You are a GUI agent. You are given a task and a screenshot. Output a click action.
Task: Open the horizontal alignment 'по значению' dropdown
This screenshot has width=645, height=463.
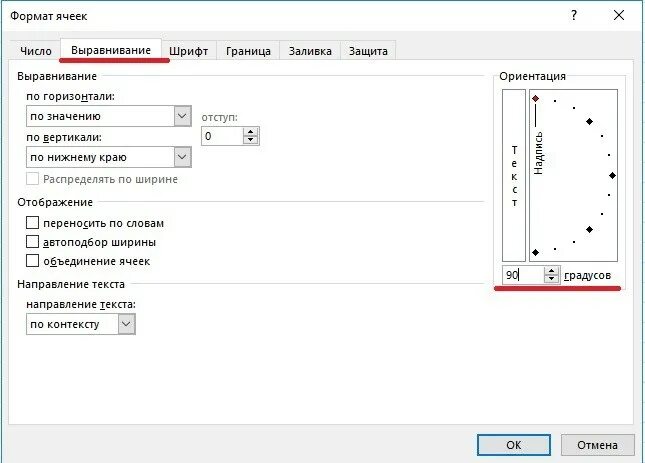pyautogui.click(x=109, y=116)
